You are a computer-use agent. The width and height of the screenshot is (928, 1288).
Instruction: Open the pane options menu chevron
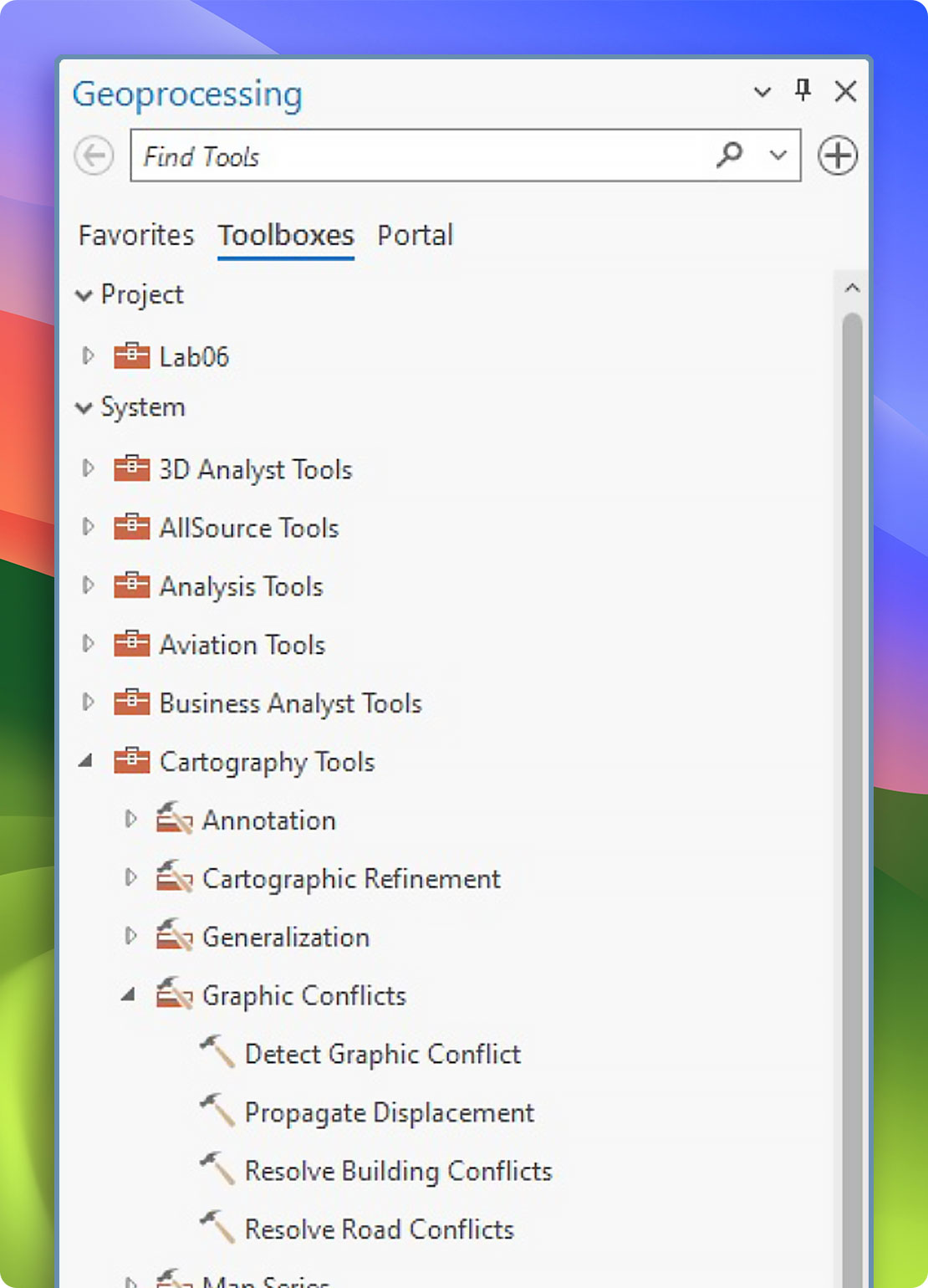click(761, 93)
